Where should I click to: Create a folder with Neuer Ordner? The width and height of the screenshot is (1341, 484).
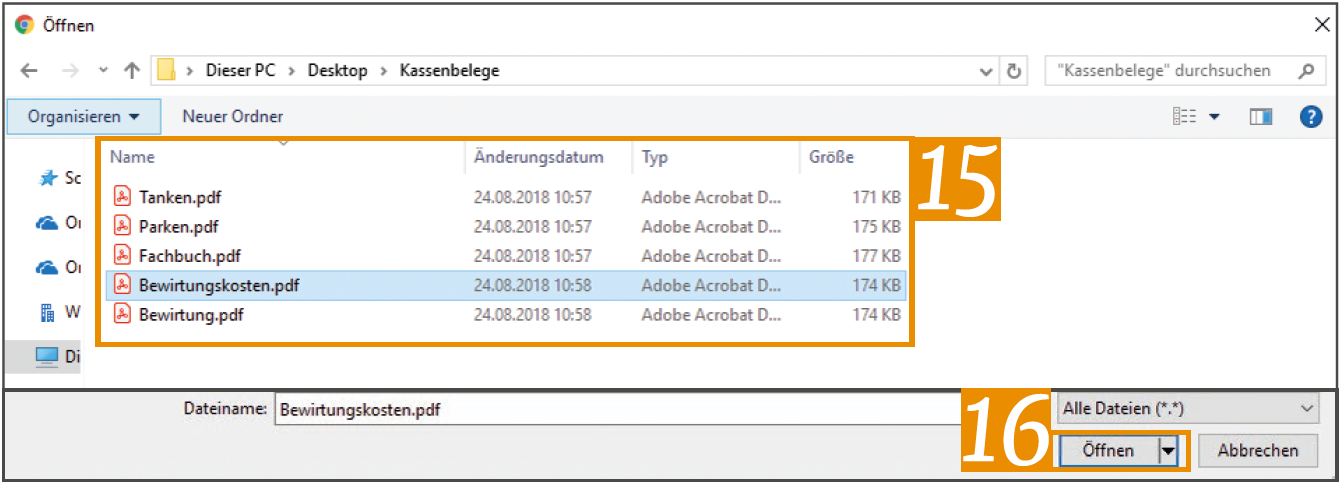[232, 117]
